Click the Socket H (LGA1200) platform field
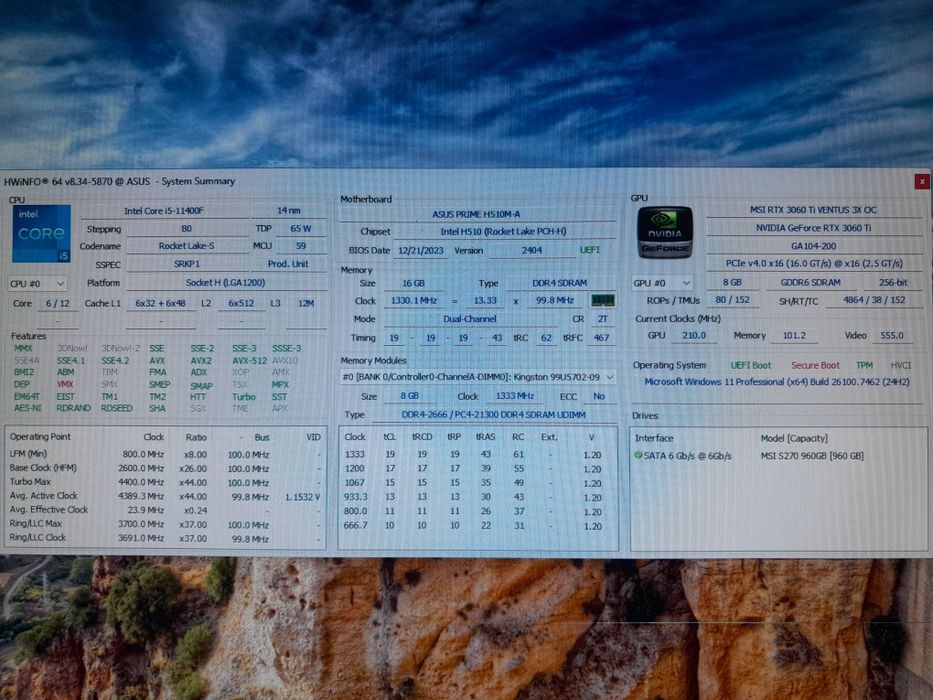Screen dimensions: 933x700 tap(226, 283)
